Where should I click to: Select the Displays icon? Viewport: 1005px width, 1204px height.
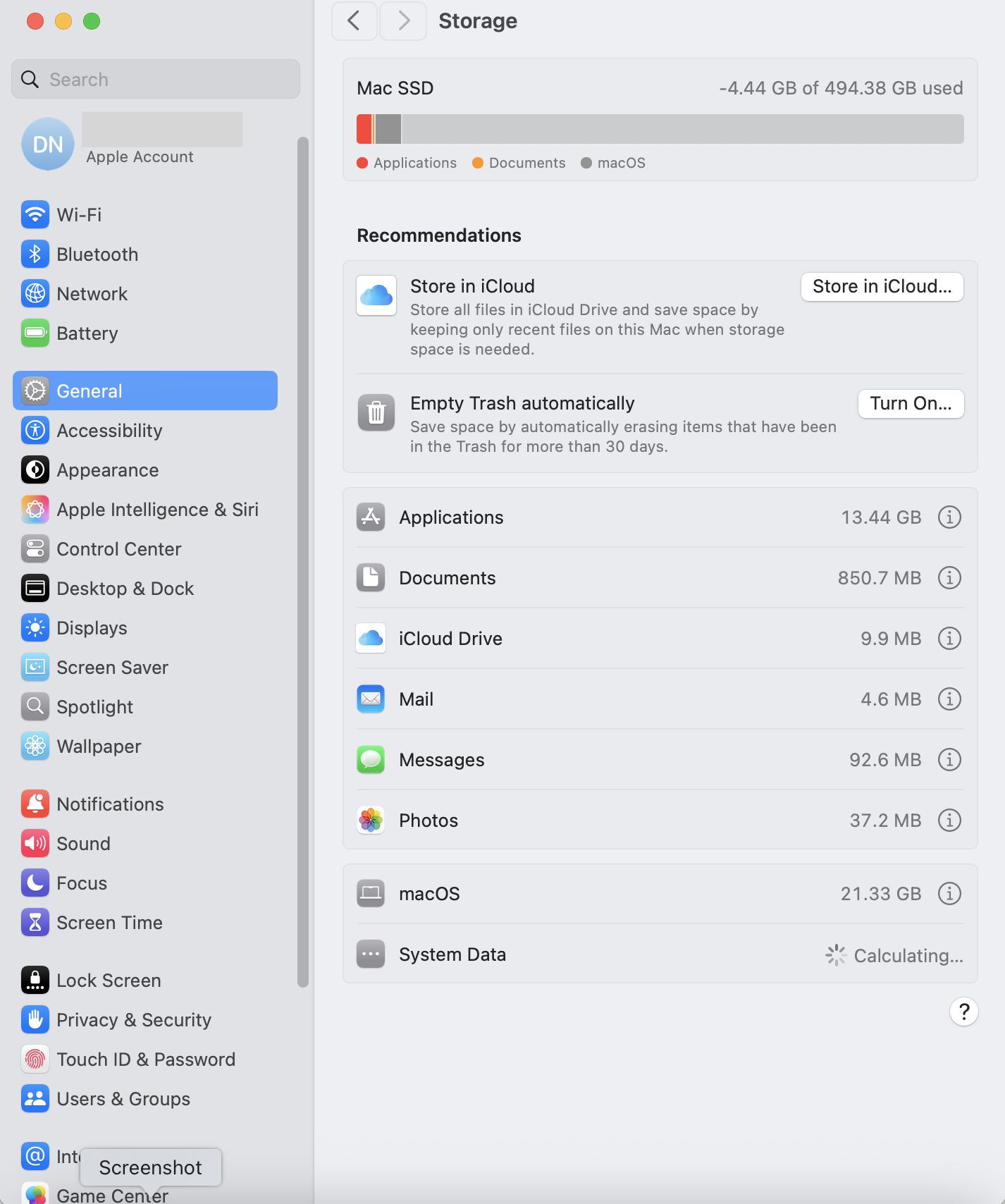[35, 627]
